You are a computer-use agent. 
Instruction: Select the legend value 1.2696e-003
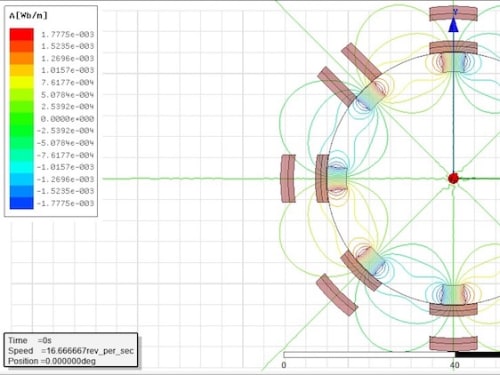(x=67, y=58)
